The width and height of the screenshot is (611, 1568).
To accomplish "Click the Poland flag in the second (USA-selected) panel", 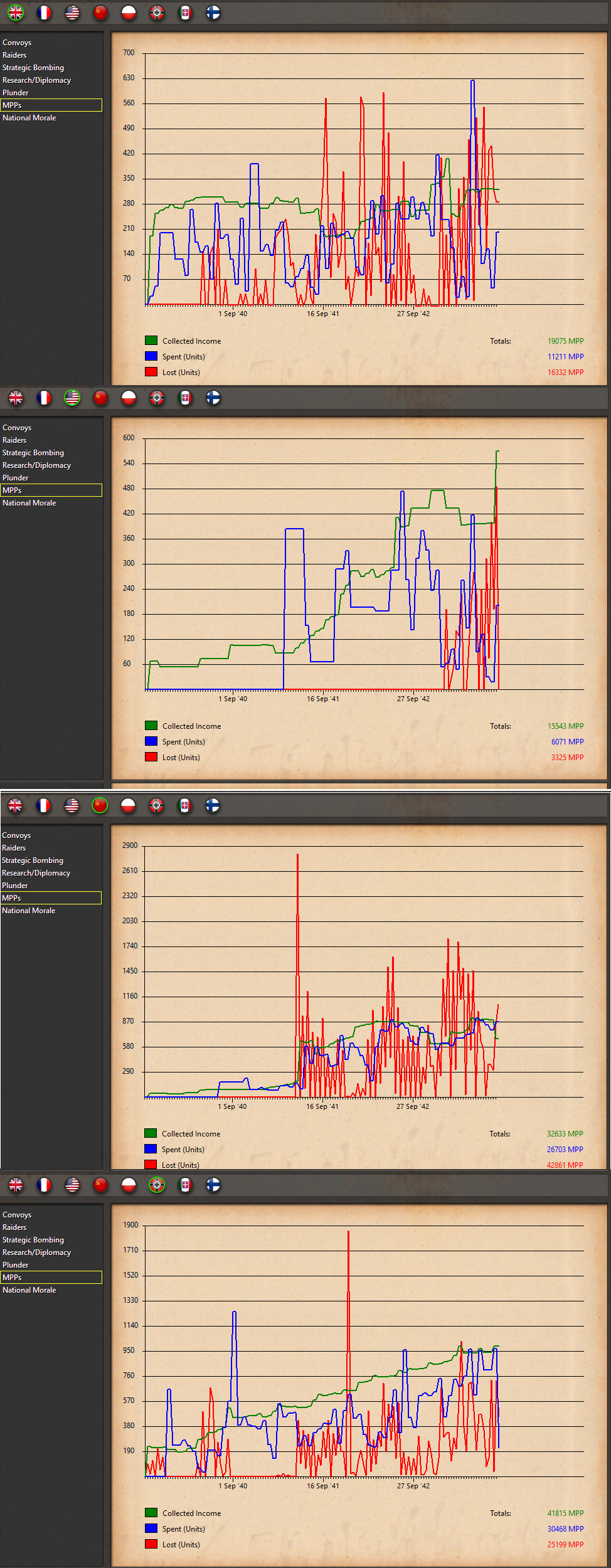I will (129, 398).
